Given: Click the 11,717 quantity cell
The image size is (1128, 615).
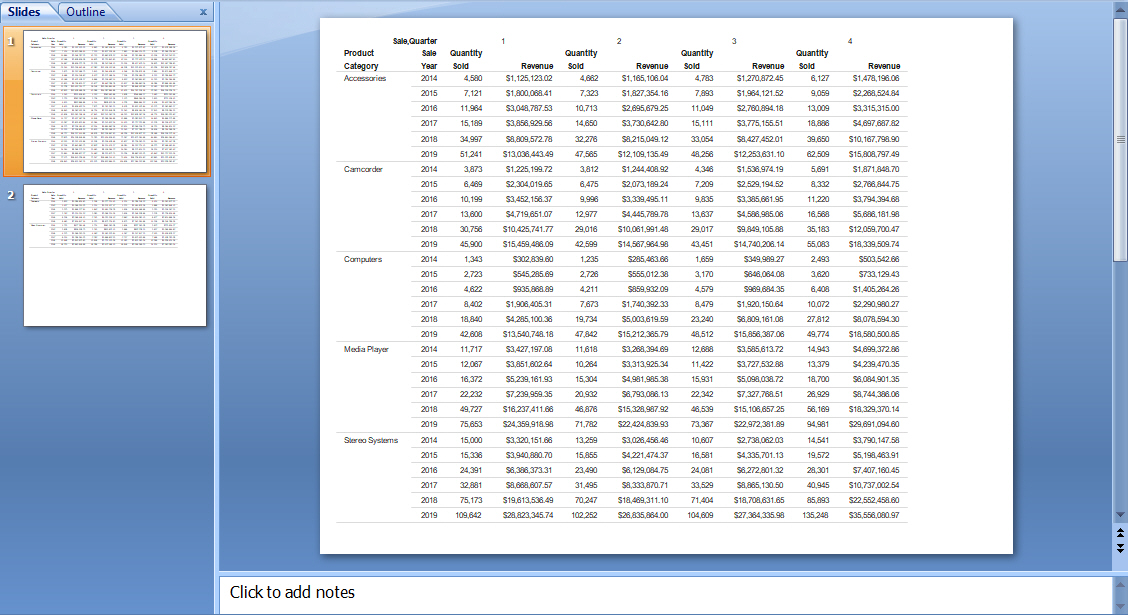Looking at the screenshot, I should [471, 350].
